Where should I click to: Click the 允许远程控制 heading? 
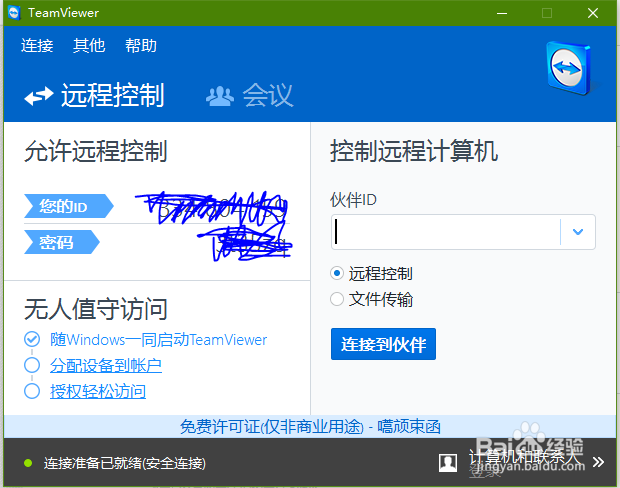[x=96, y=151]
